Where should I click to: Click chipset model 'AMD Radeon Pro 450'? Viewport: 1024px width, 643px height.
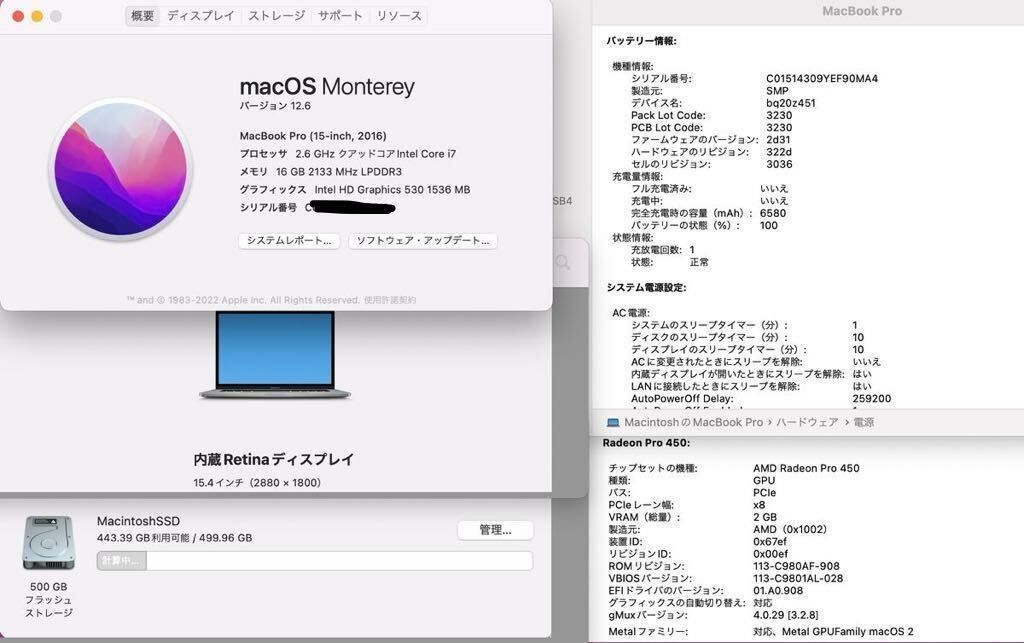807,468
